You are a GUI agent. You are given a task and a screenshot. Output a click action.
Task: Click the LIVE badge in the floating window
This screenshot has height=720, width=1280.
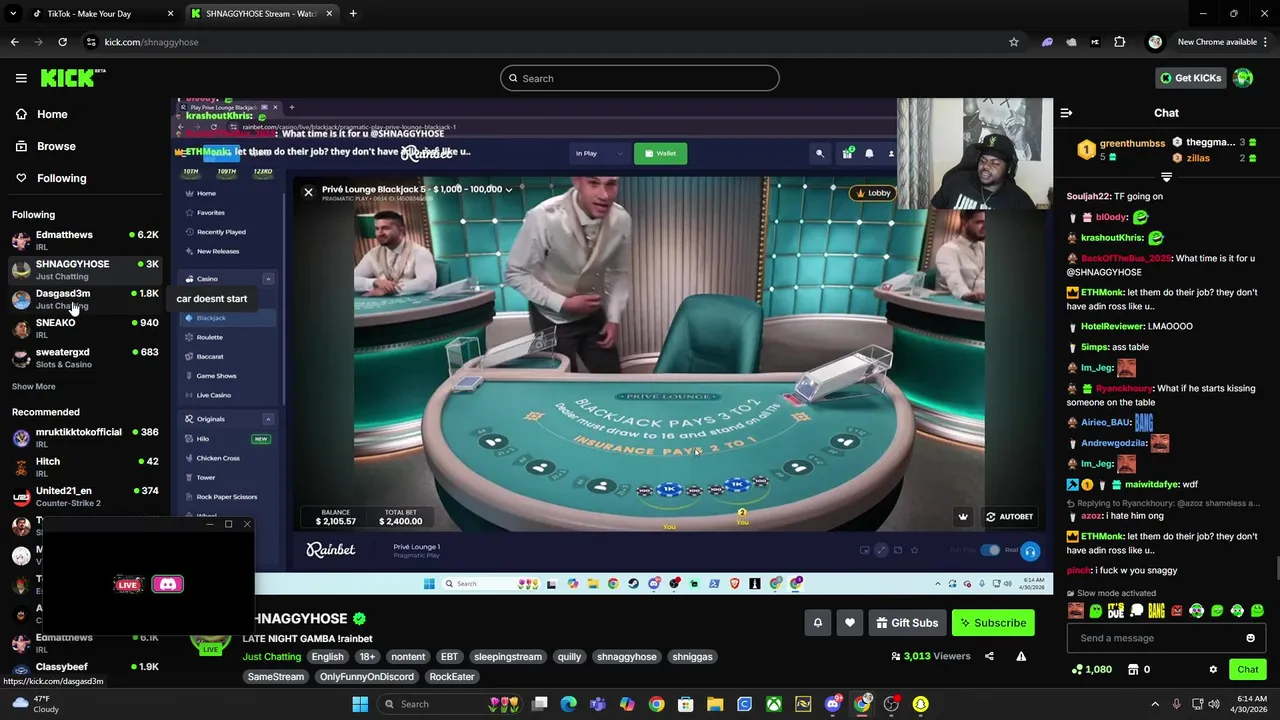click(x=128, y=584)
